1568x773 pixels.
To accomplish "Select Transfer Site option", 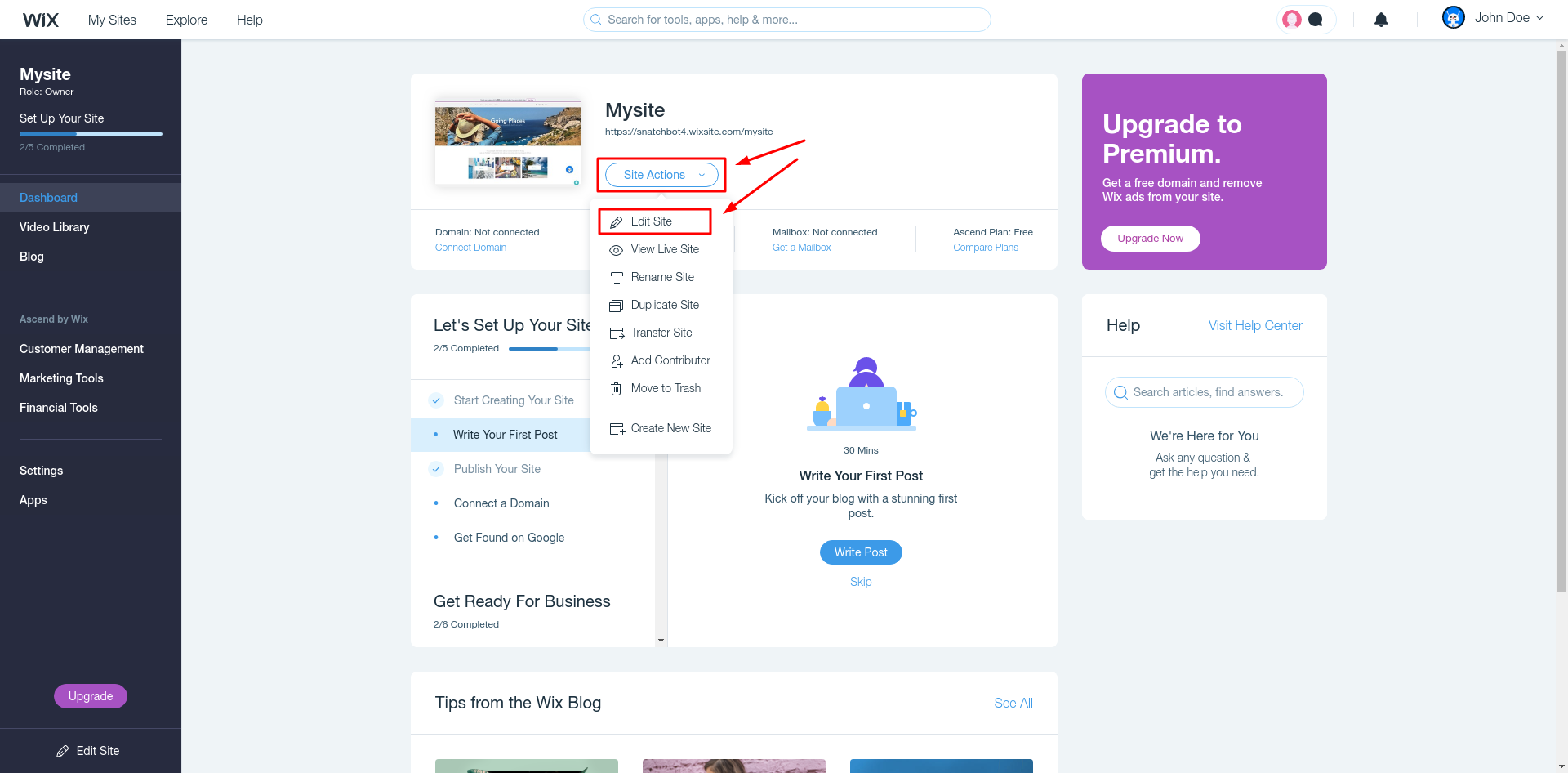I will click(x=661, y=333).
